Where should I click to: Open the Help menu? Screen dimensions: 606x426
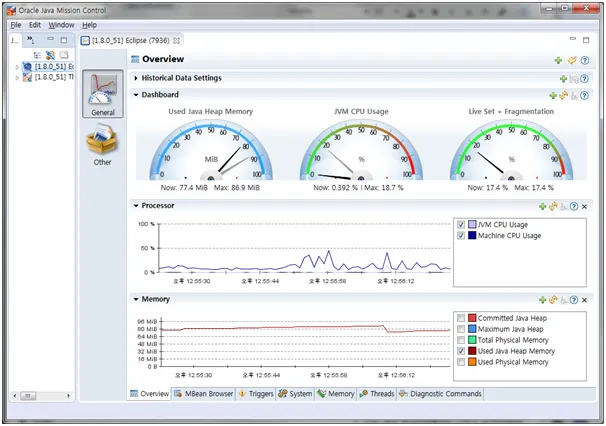pyautogui.click(x=89, y=25)
